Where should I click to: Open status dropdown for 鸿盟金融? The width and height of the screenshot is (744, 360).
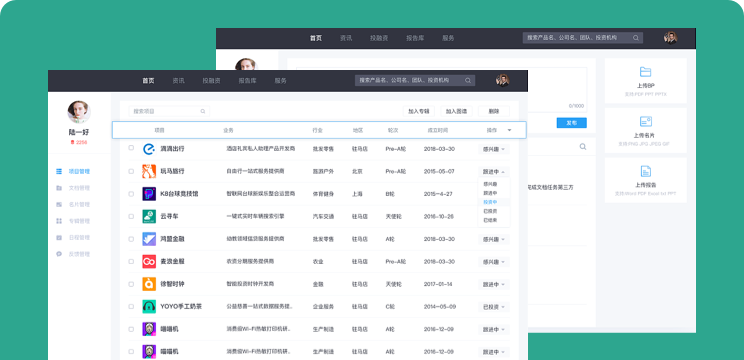point(494,239)
